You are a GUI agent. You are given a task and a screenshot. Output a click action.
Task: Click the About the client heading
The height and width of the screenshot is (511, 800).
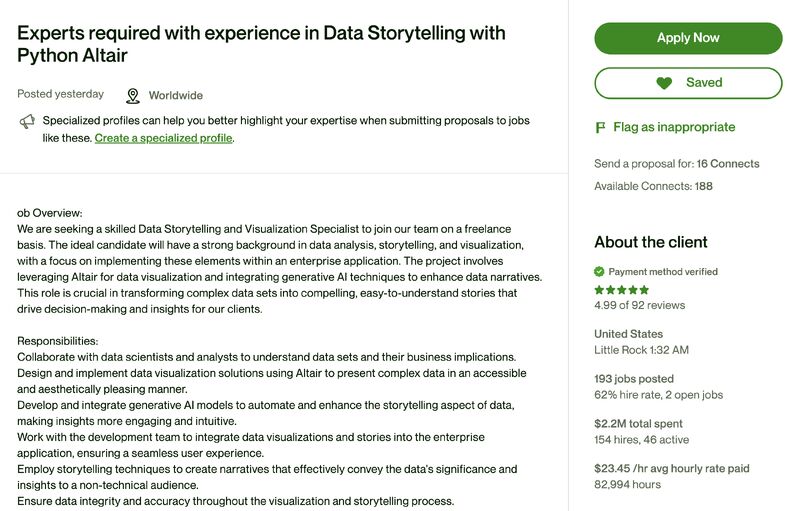(x=651, y=242)
